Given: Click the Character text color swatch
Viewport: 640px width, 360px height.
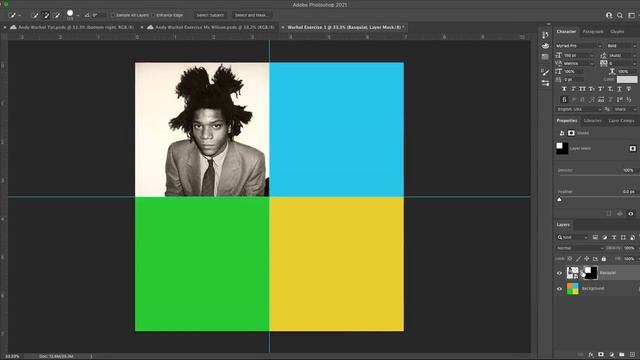Looking at the screenshot, I should click(x=627, y=80).
